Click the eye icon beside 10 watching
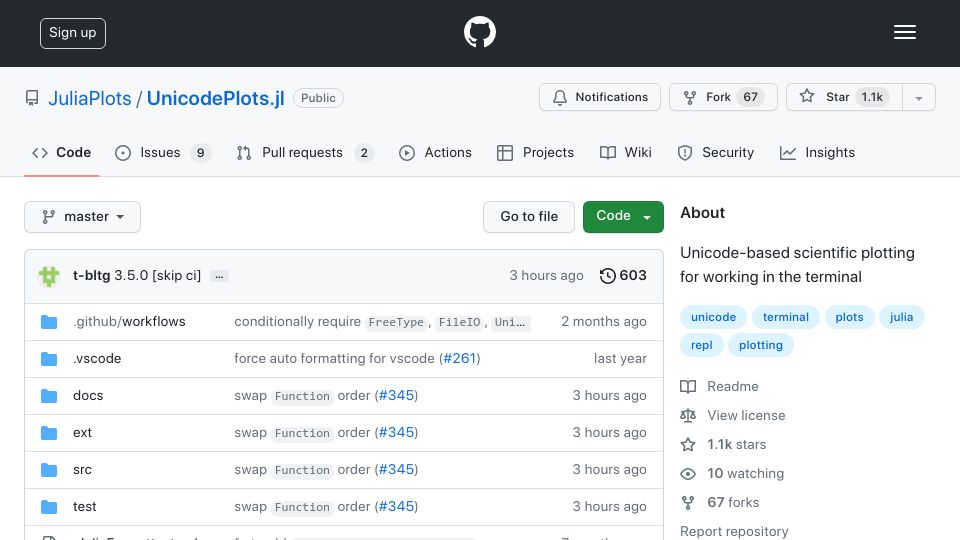This screenshot has height=540, width=960. [688, 473]
